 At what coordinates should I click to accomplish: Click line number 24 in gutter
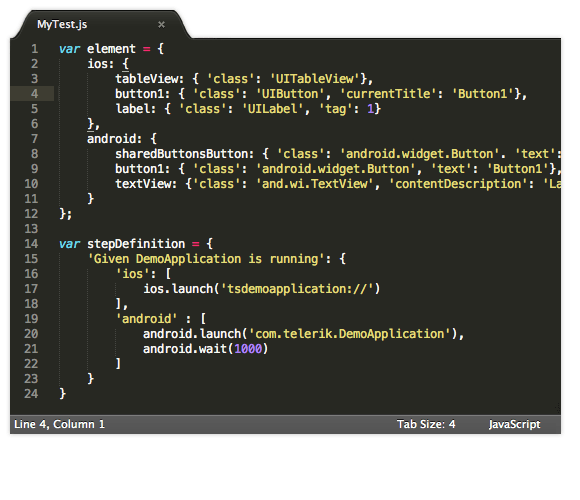[31, 393]
